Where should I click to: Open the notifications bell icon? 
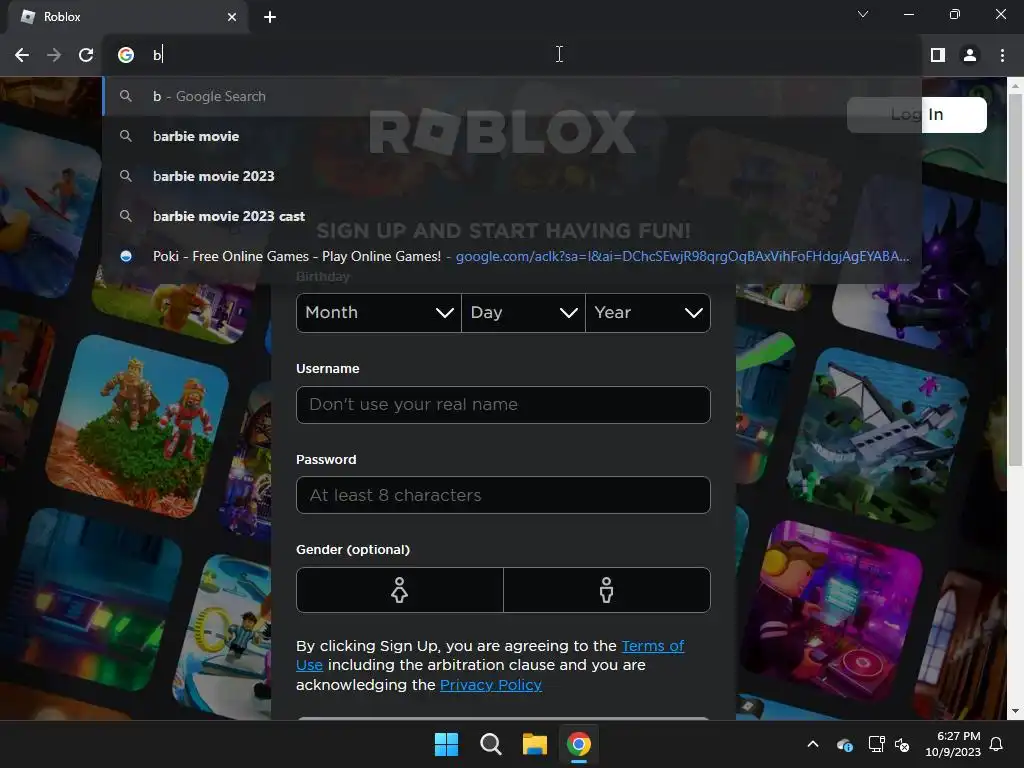(x=997, y=744)
